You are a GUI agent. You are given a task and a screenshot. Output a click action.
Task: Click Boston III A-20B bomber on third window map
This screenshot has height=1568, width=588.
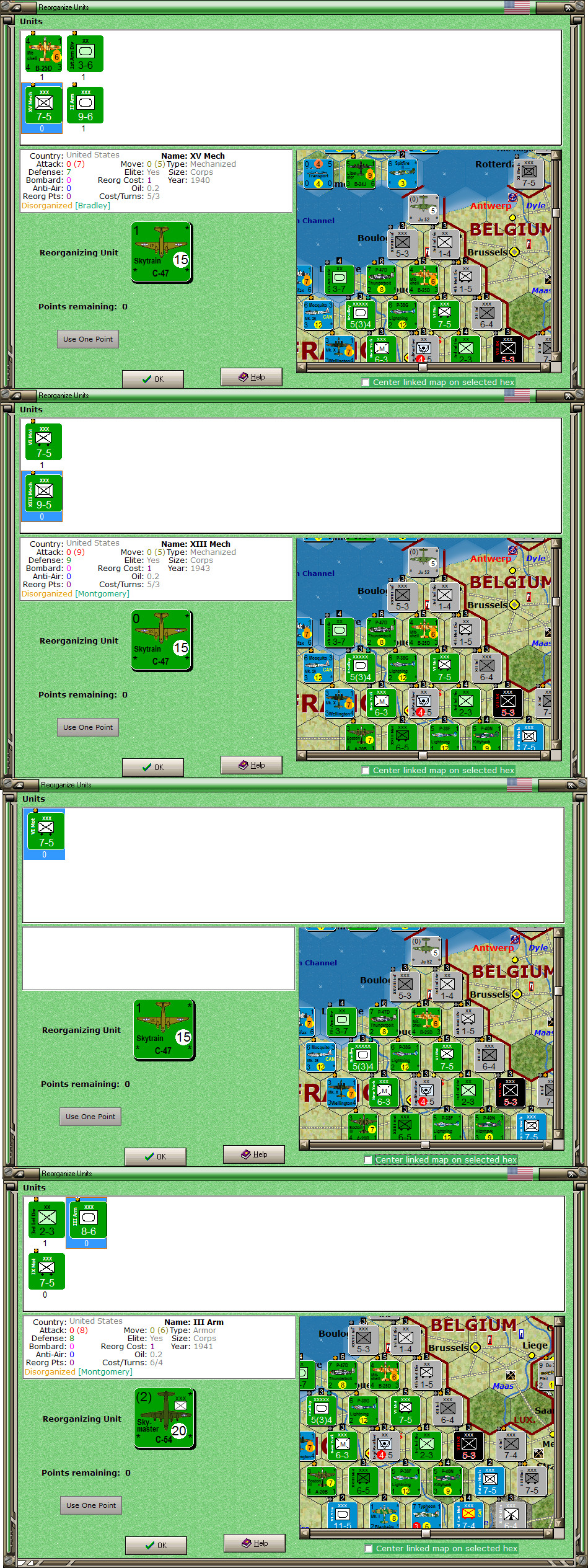coord(362,1127)
